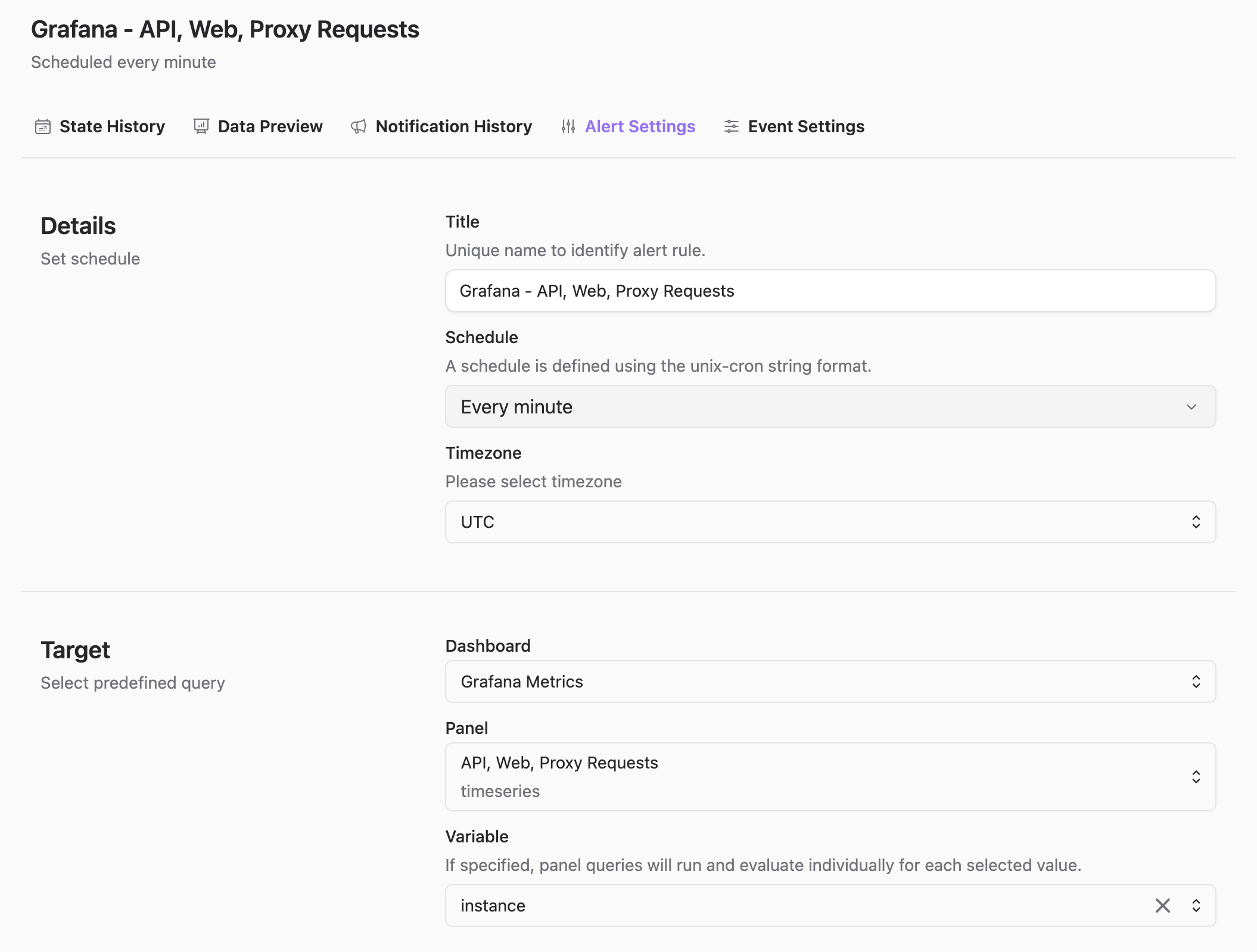
Task: Open the Schedule dropdown showing Every minute
Action: [830, 406]
